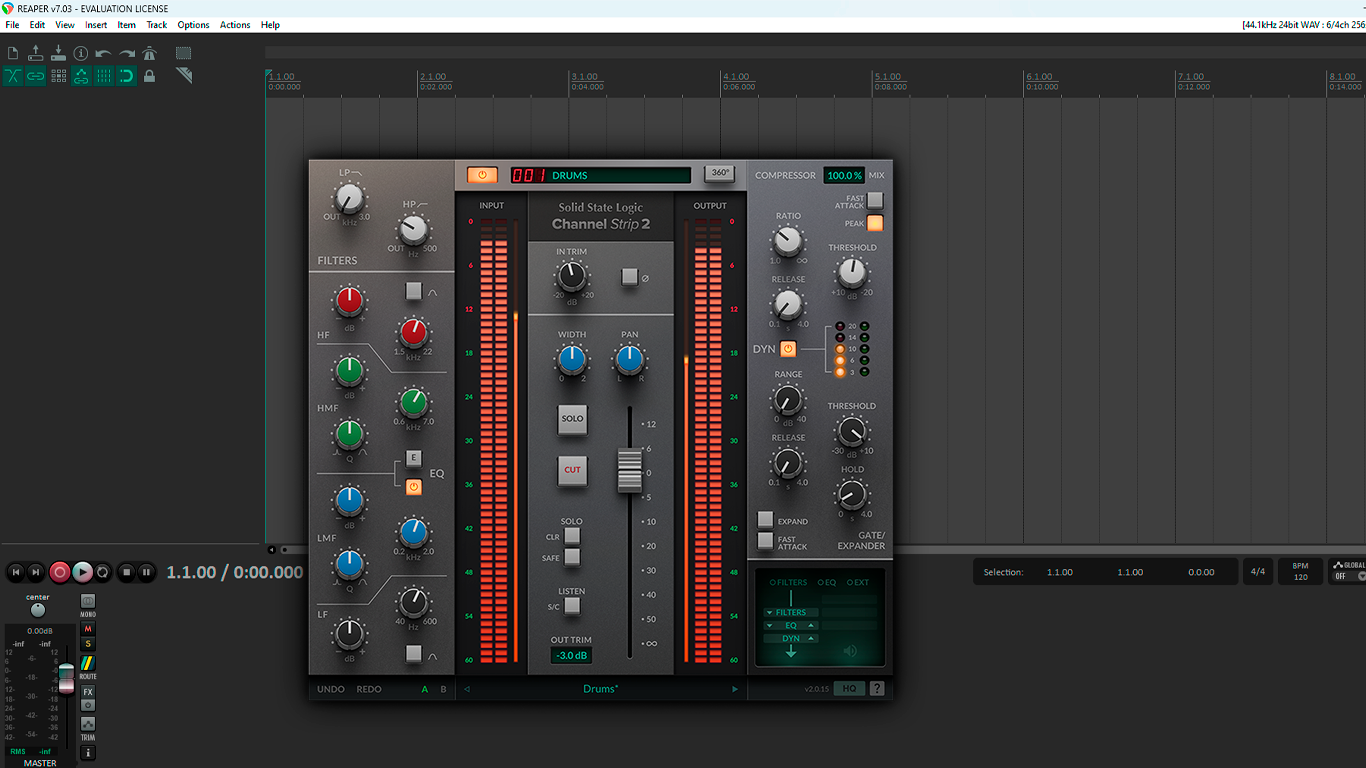This screenshot has width=1366, height=768.
Task: Toggle grid lines toolbar icon
Action: [104, 76]
